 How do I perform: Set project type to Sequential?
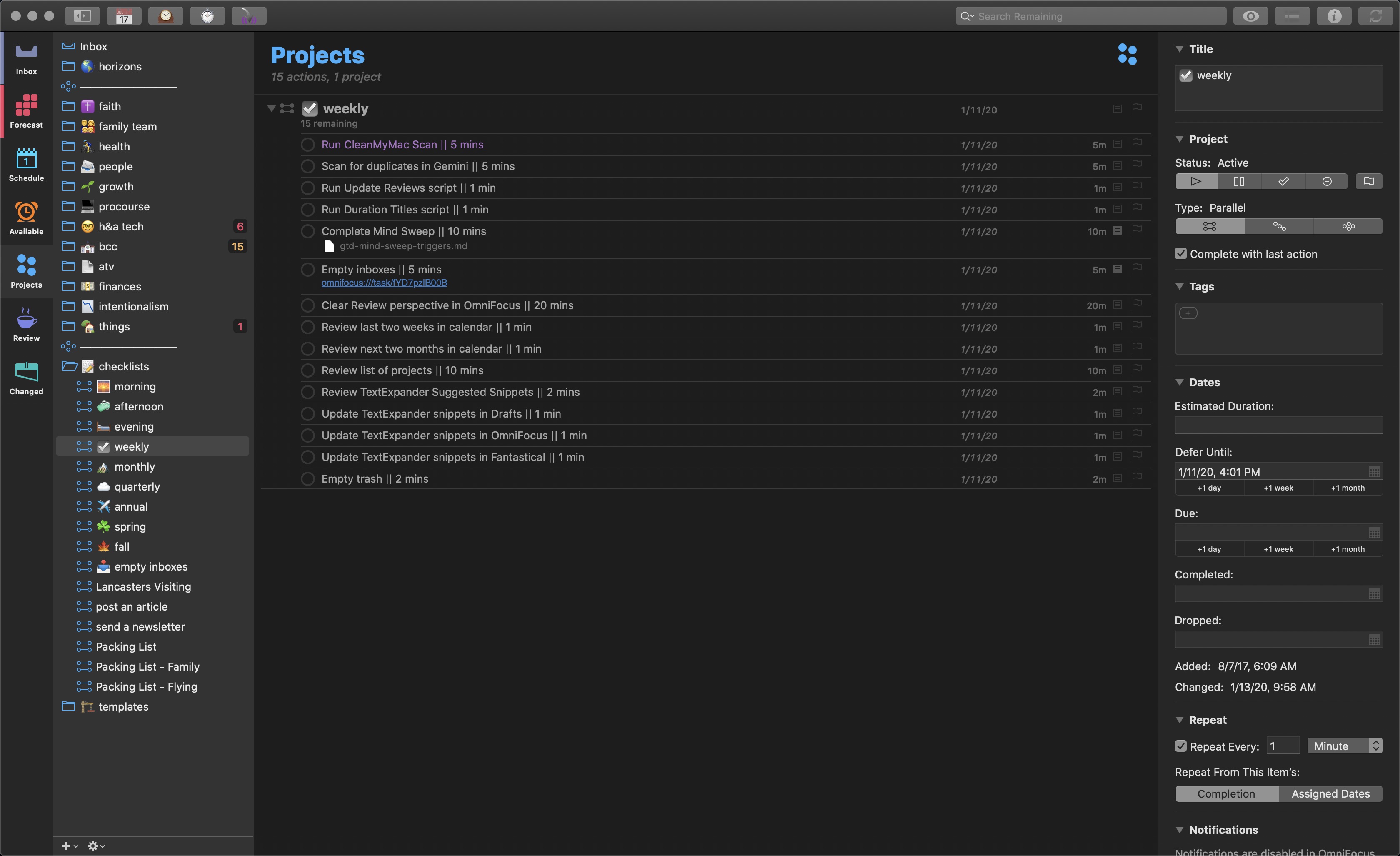click(1278, 226)
